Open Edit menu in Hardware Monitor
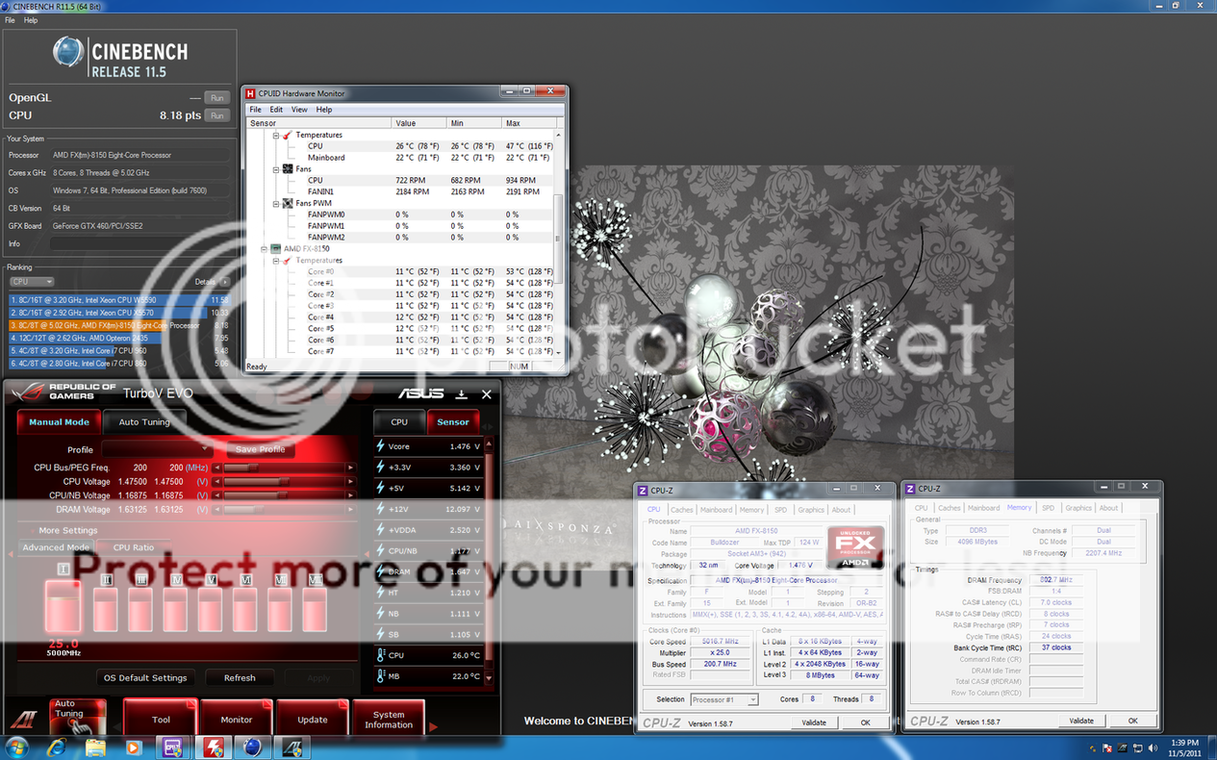1217x760 pixels. [x=276, y=109]
